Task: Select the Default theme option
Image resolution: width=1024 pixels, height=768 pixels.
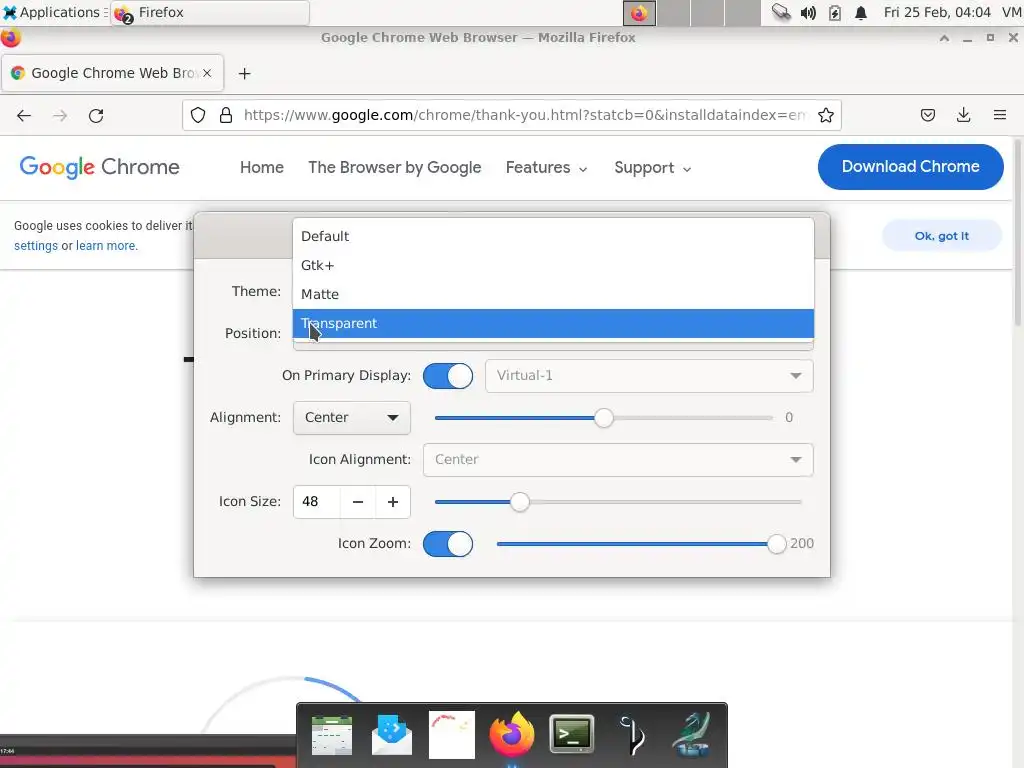Action: pyautogui.click(x=553, y=236)
